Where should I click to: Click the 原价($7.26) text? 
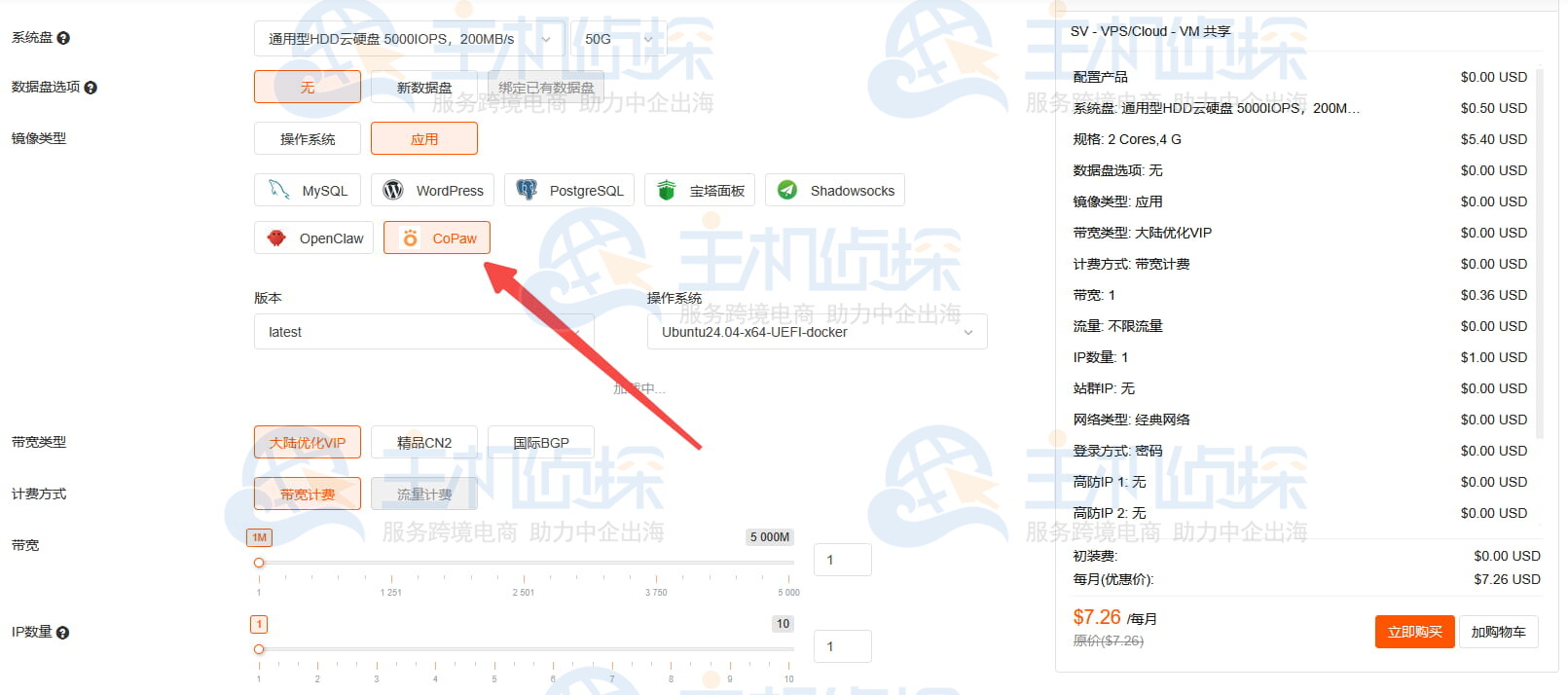coord(1109,640)
